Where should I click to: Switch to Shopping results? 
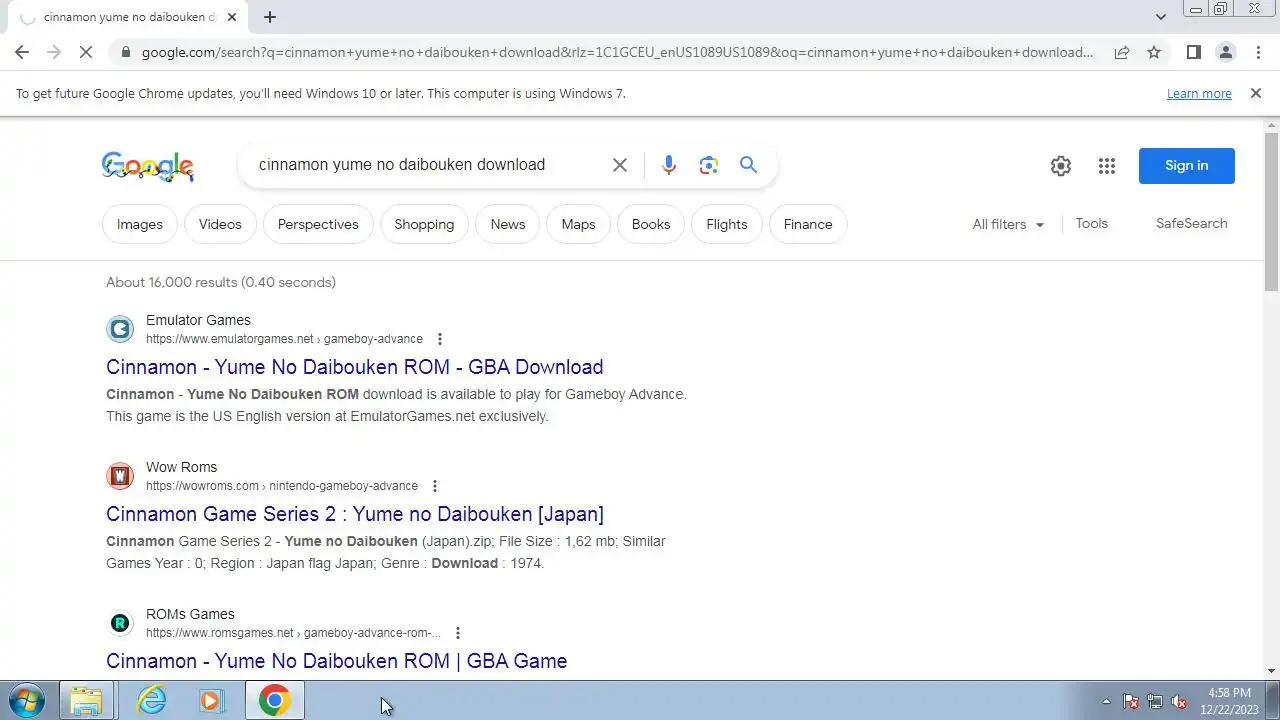click(424, 224)
